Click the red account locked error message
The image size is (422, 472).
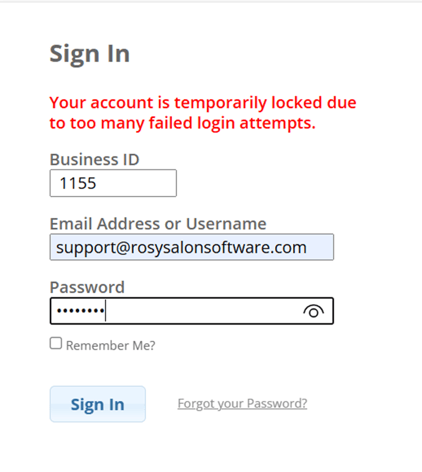[x=203, y=113]
